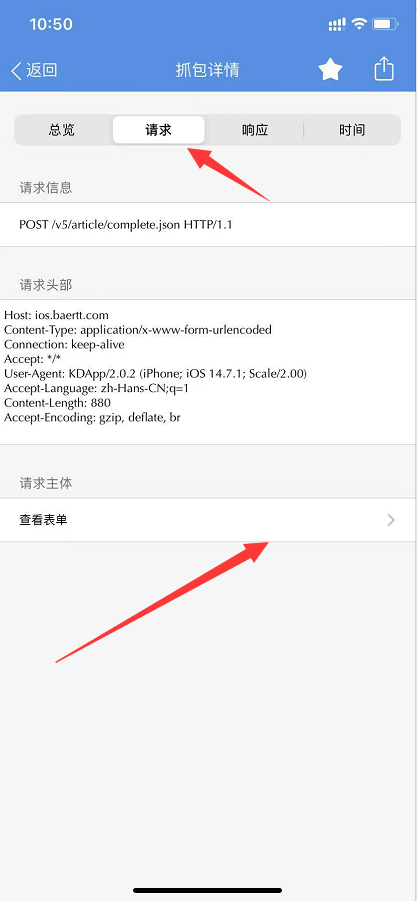Favorite this capture with the star icon
The width and height of the screenshot is (417, 901).
click(x=330, y=70)
